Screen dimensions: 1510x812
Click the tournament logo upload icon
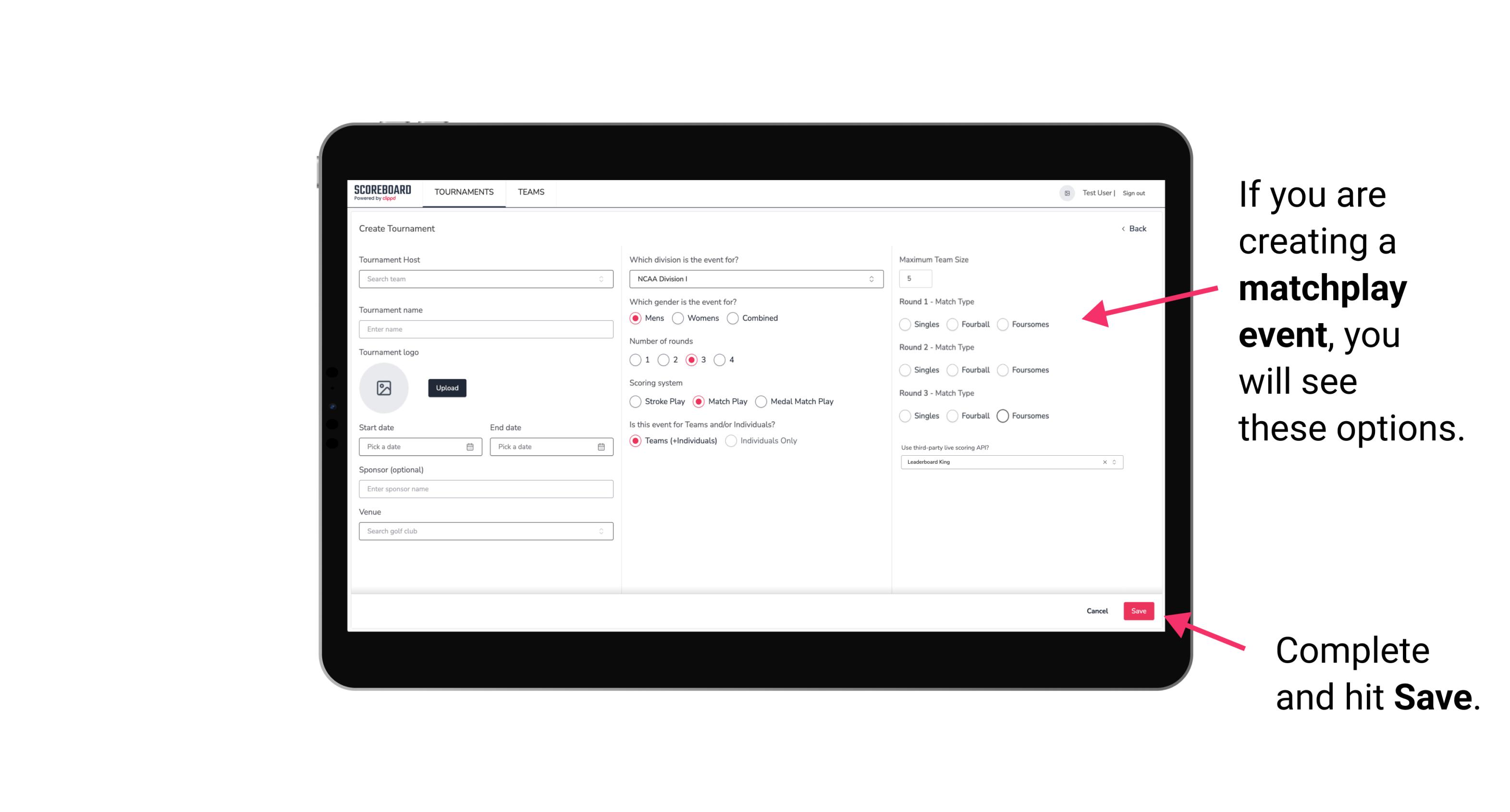coord(385,388)
